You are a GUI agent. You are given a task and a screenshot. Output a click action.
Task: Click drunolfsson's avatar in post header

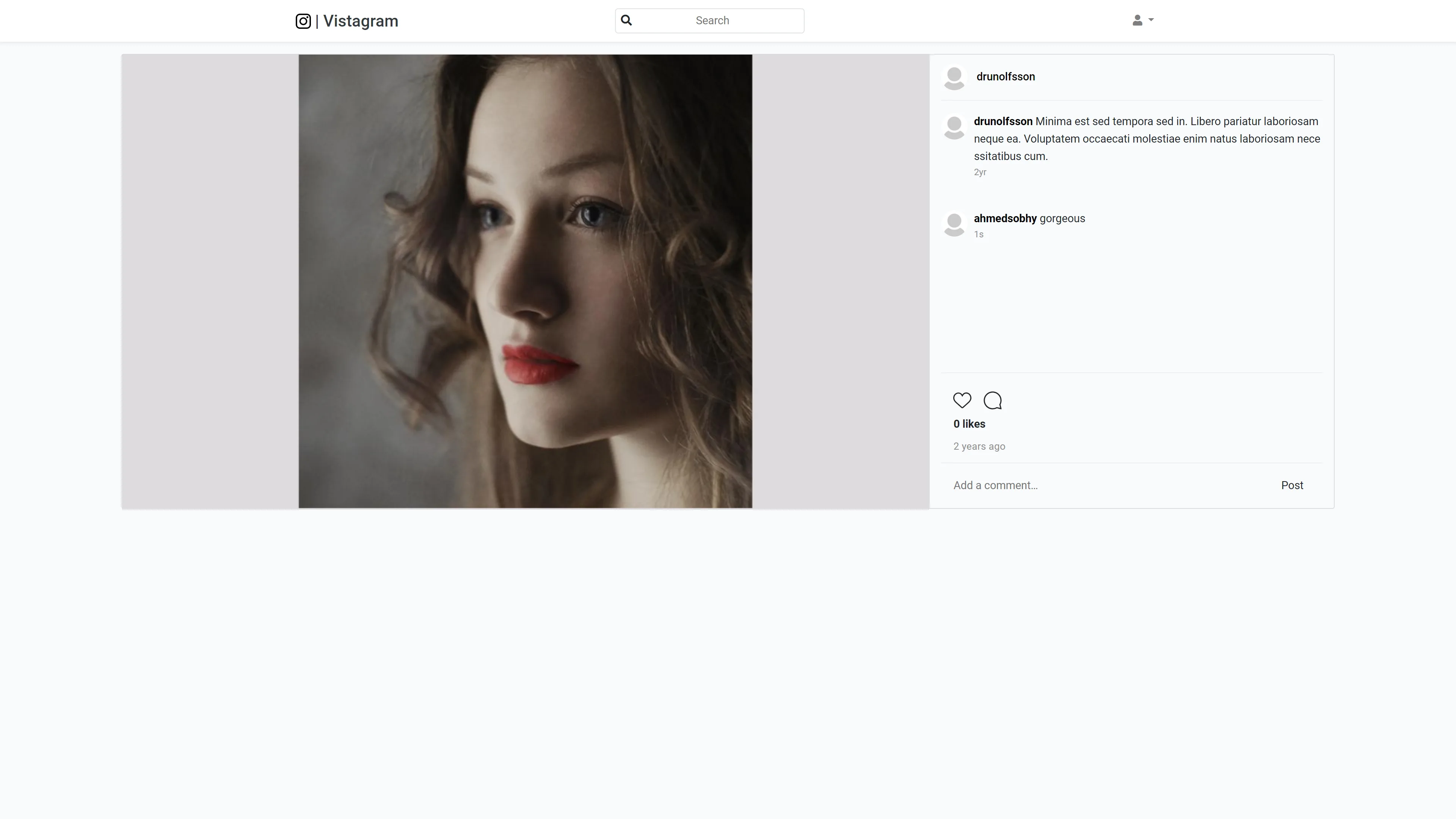(x=954, y=78)
